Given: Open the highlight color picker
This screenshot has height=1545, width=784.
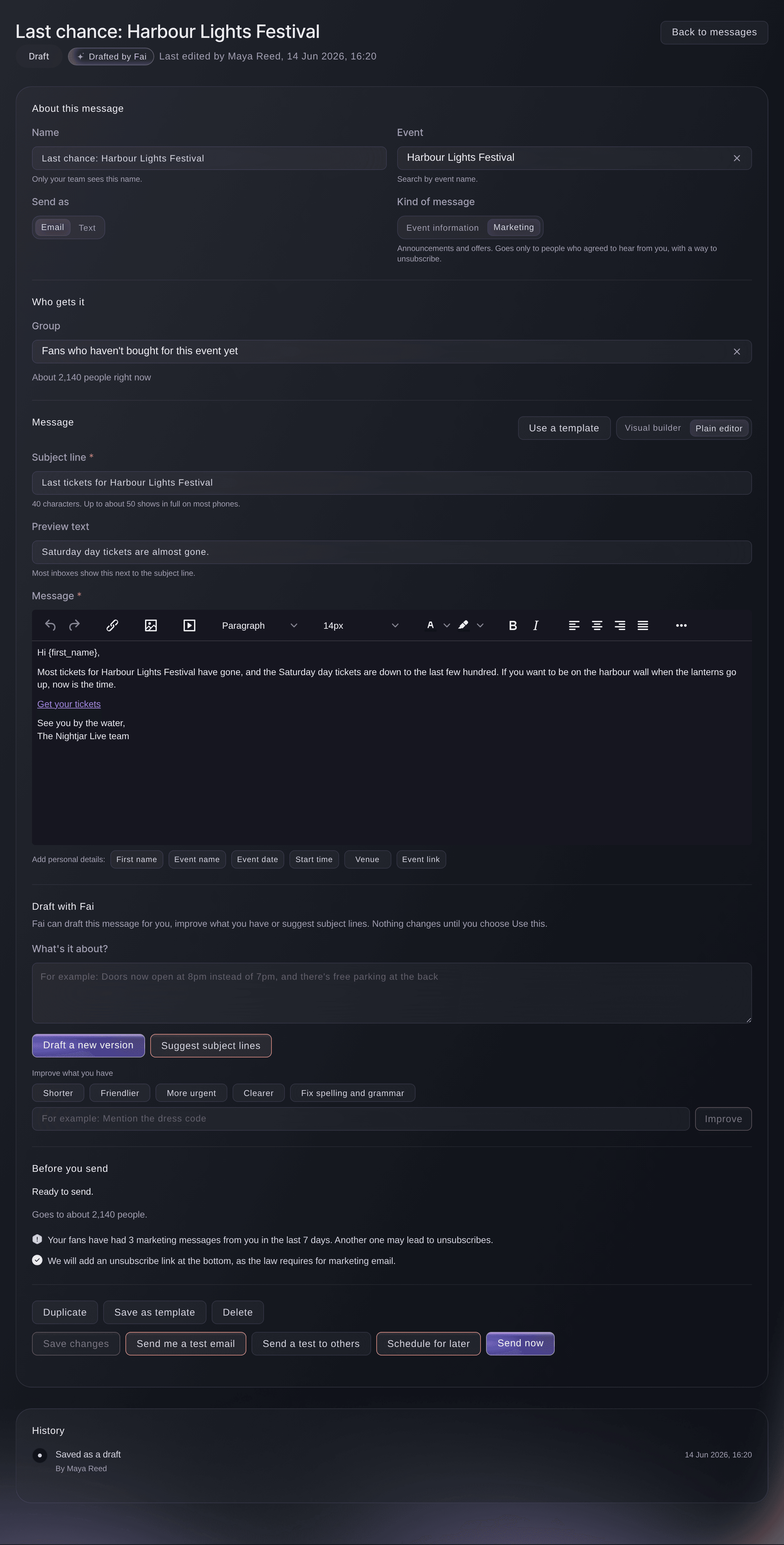Looking at the screenshot, I should tap(463, 625).
